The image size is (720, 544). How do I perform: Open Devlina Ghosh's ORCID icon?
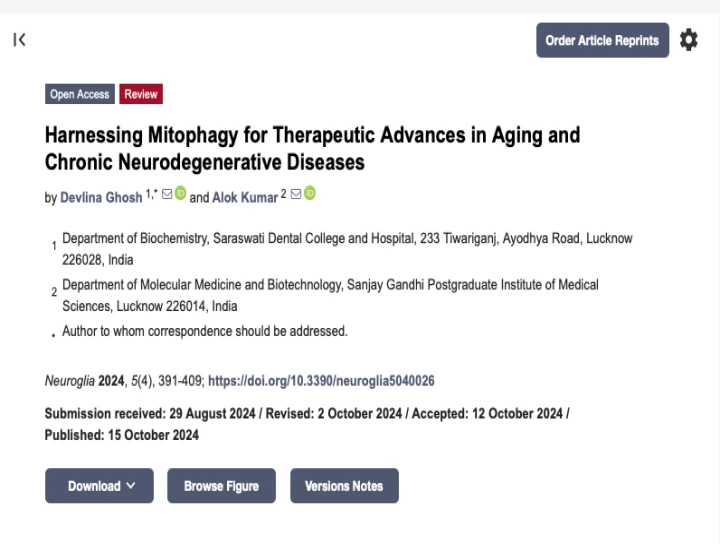(180, 193)
